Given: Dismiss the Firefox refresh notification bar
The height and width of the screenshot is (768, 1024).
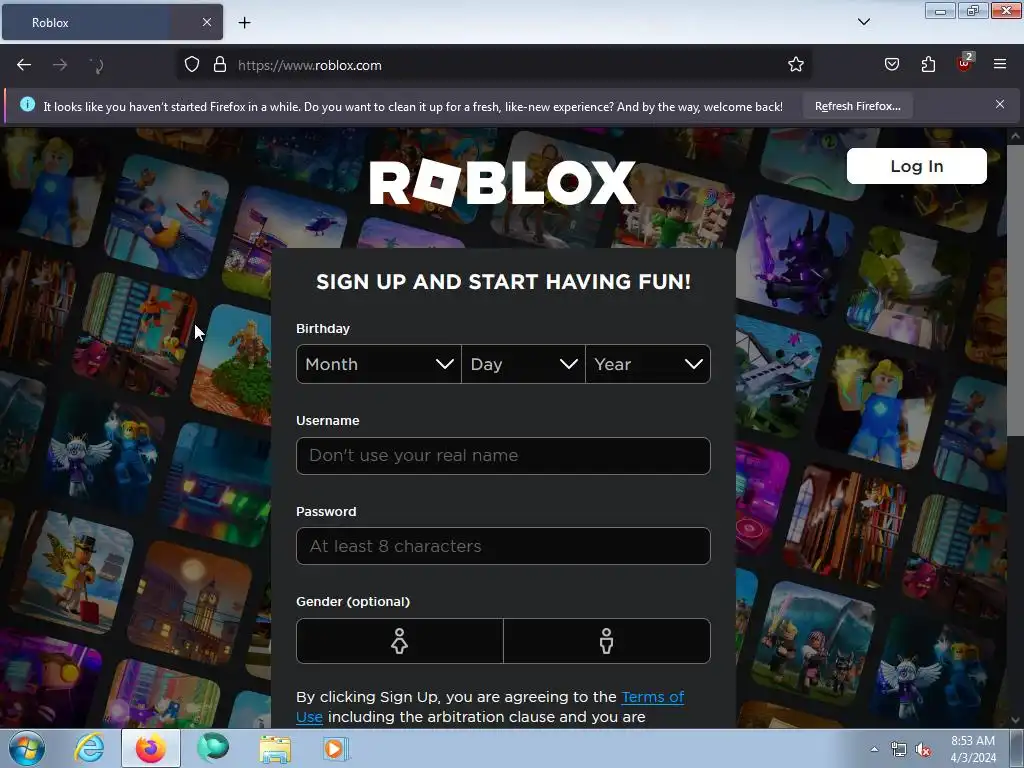Looking at the screenshot, I should click(999, 104).
